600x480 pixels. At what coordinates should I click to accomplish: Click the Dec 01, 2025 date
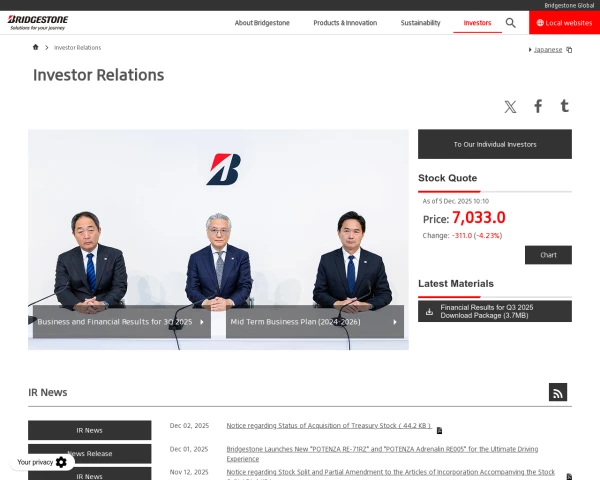click(x=189, y=449)
